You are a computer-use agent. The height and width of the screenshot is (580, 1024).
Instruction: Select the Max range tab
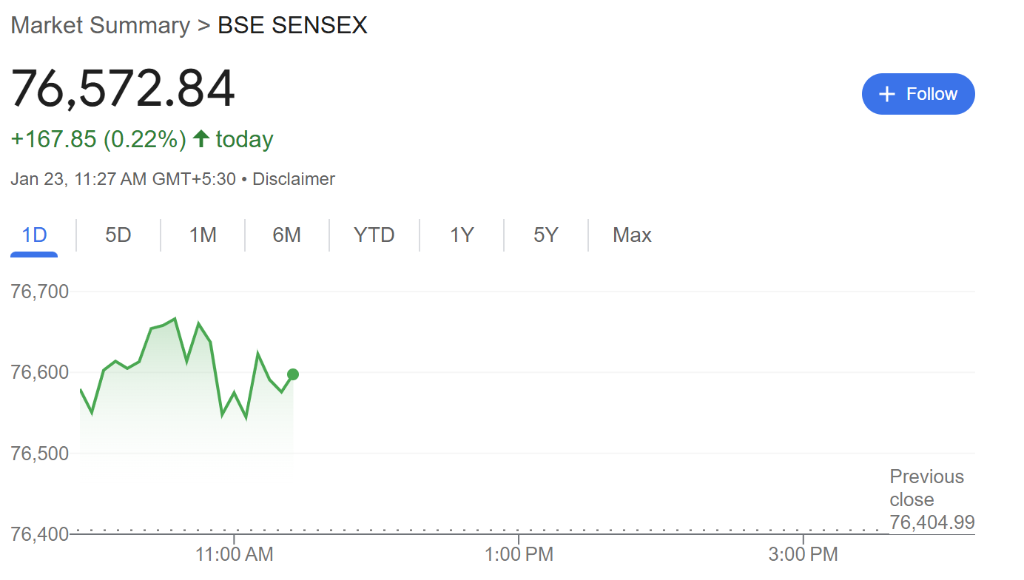tap(632, 235)
